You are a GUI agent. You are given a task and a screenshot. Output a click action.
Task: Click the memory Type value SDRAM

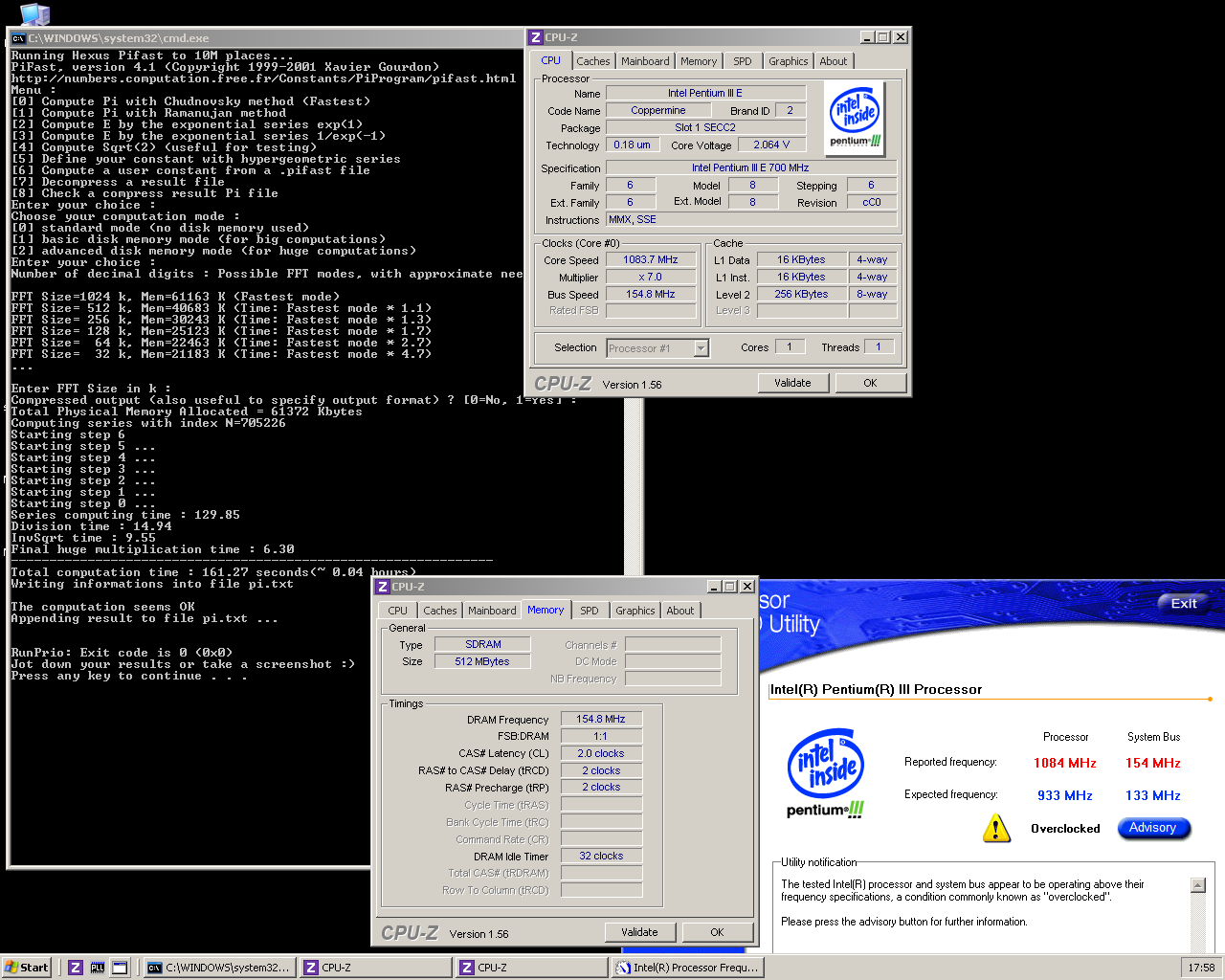(483, 645)
